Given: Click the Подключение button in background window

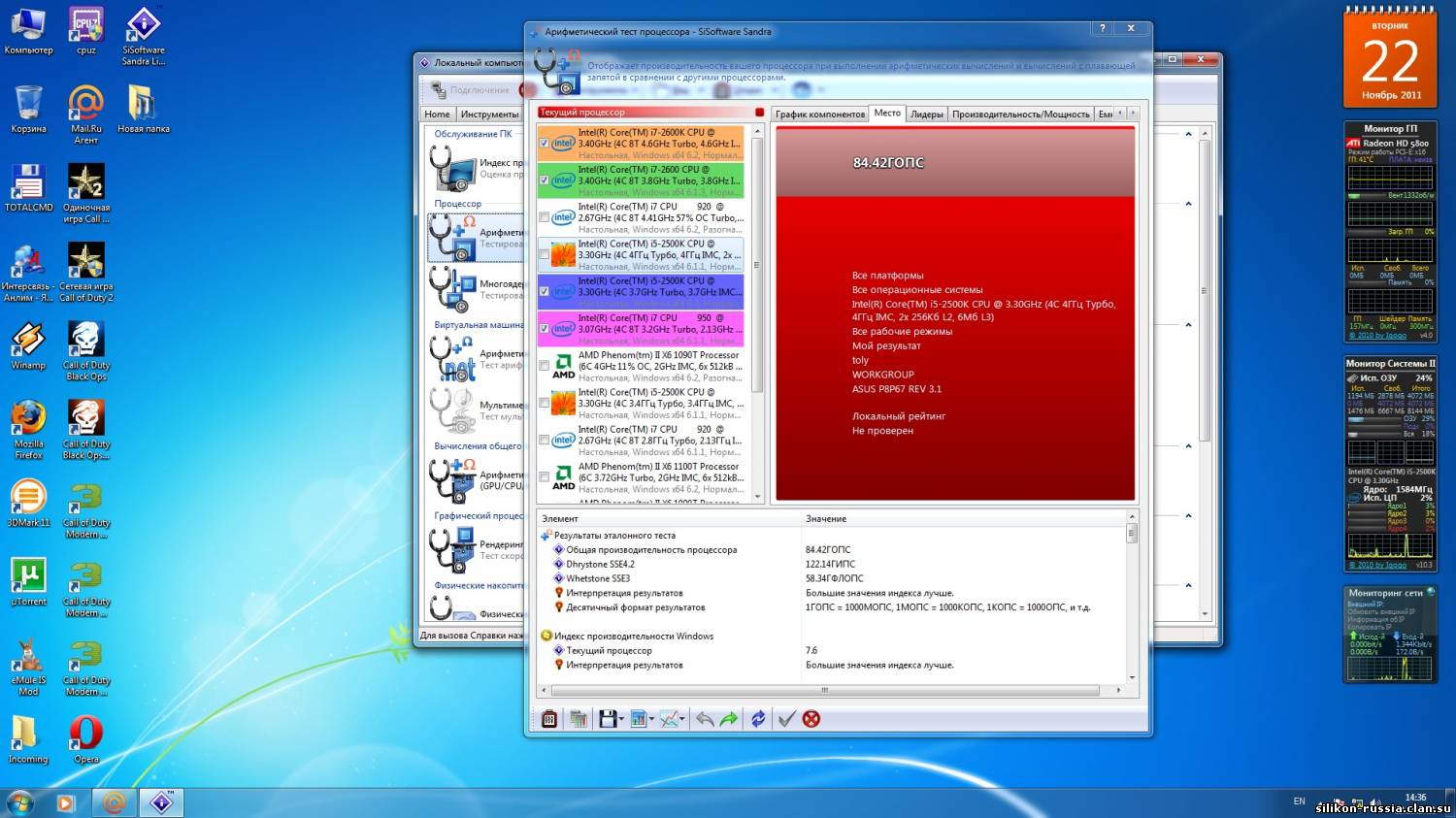Looking at the screenshot, I should coord(472,90).
